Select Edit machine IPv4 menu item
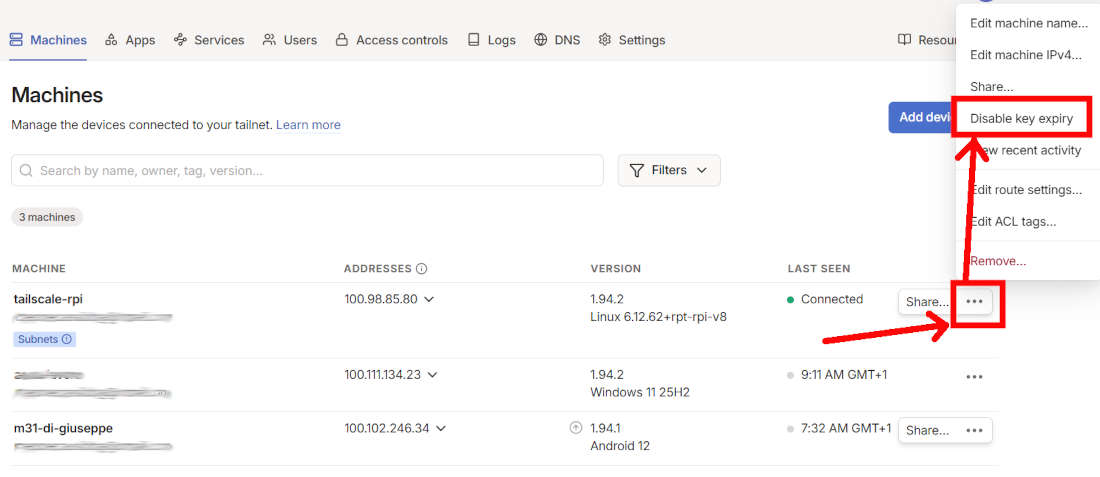1100x477 pixels. (1028, 55)
